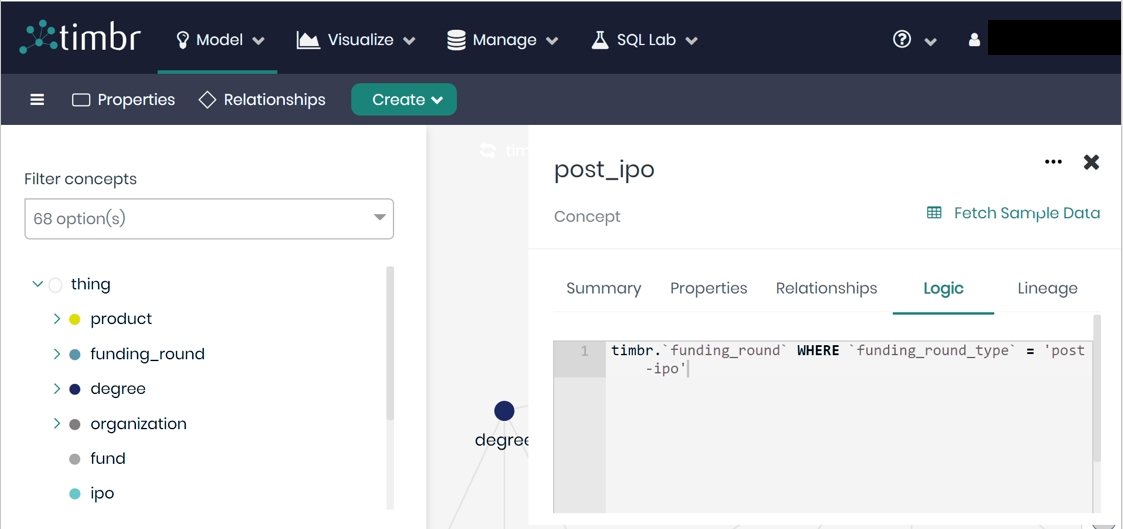This screenshot has height=529, width=1123.
Task: Switch to the Lineage tab
Action: click(1047, 288)
